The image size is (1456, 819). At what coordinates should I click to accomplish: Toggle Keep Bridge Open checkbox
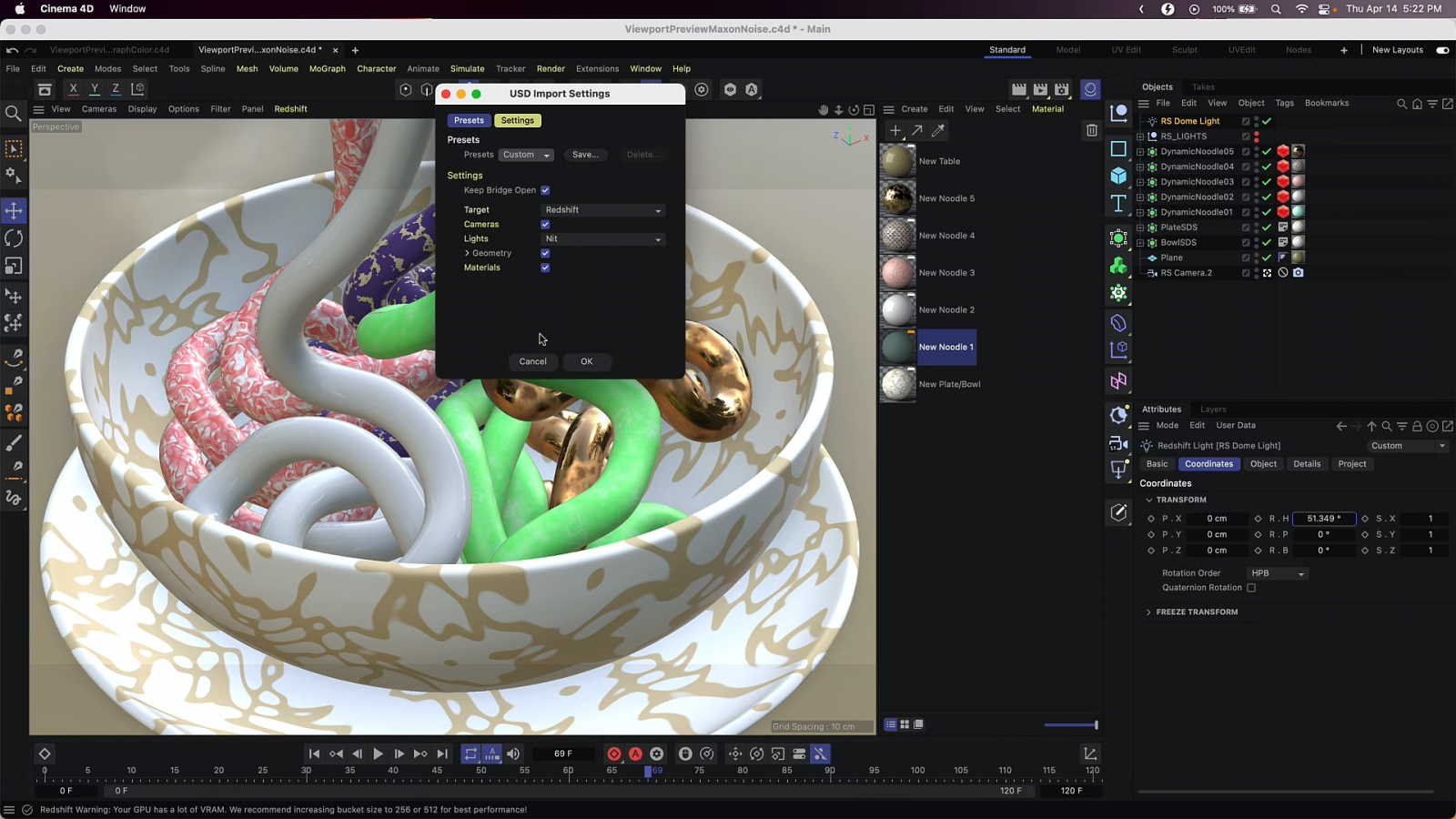pos(545,191)
